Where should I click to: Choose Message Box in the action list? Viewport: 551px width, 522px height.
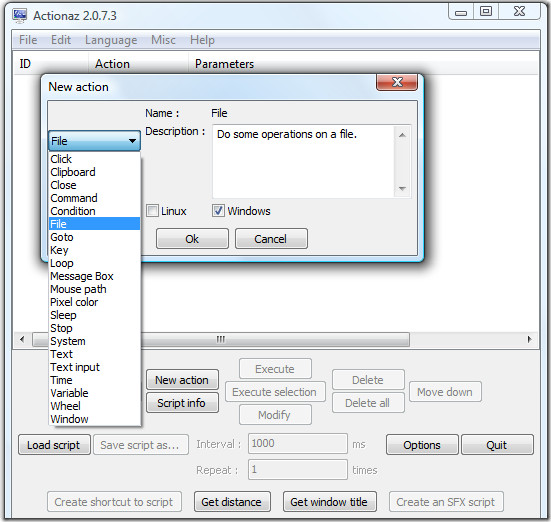(x=82, y=276)
